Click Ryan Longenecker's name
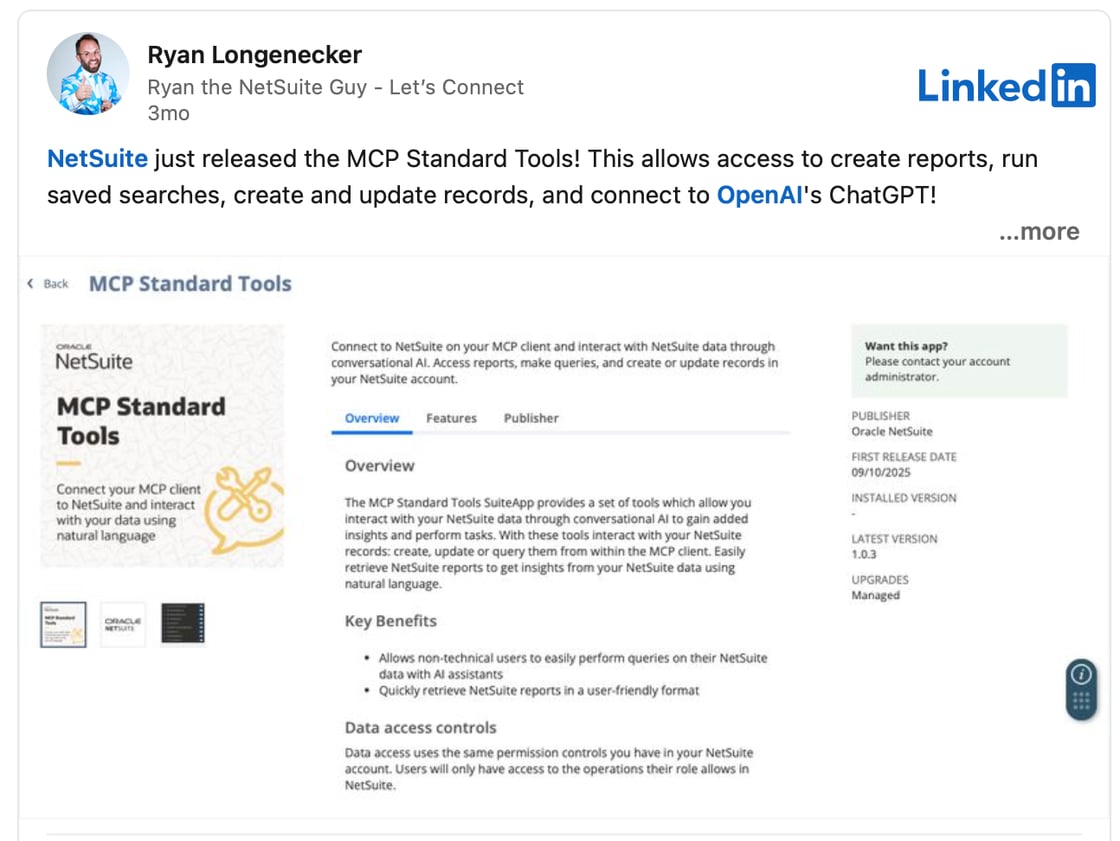Screen dimensions: 1120x841 coord(254,54)
